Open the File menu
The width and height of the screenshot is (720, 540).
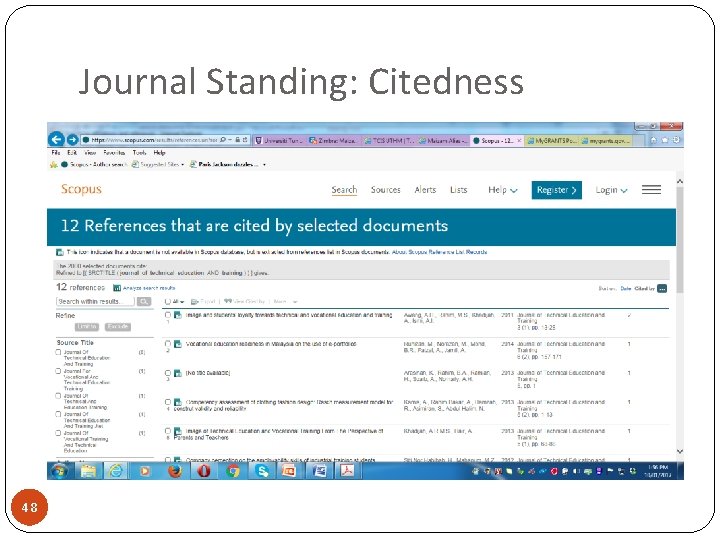click(56, 152)
